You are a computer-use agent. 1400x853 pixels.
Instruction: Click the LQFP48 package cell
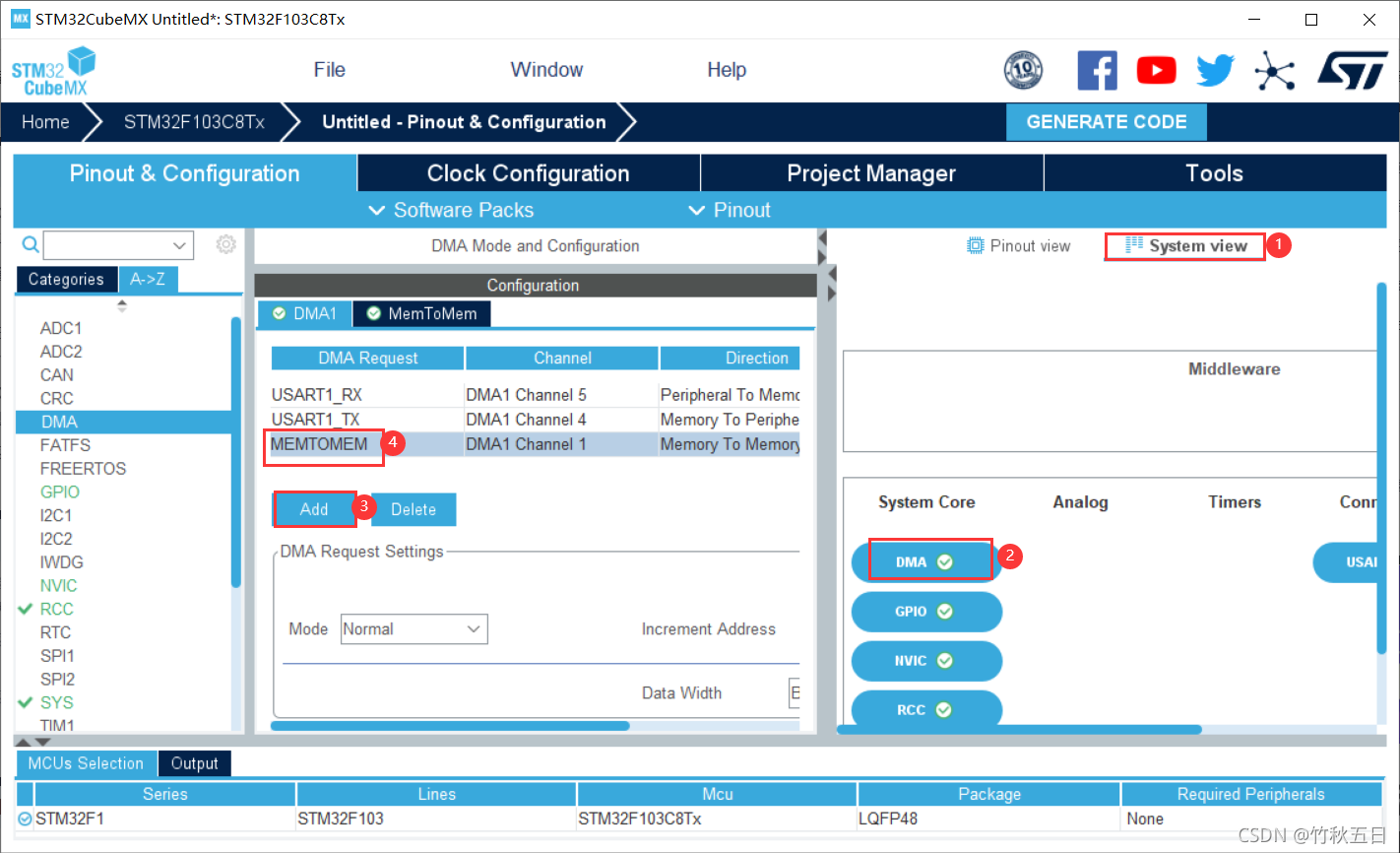[x=988, y=819]
